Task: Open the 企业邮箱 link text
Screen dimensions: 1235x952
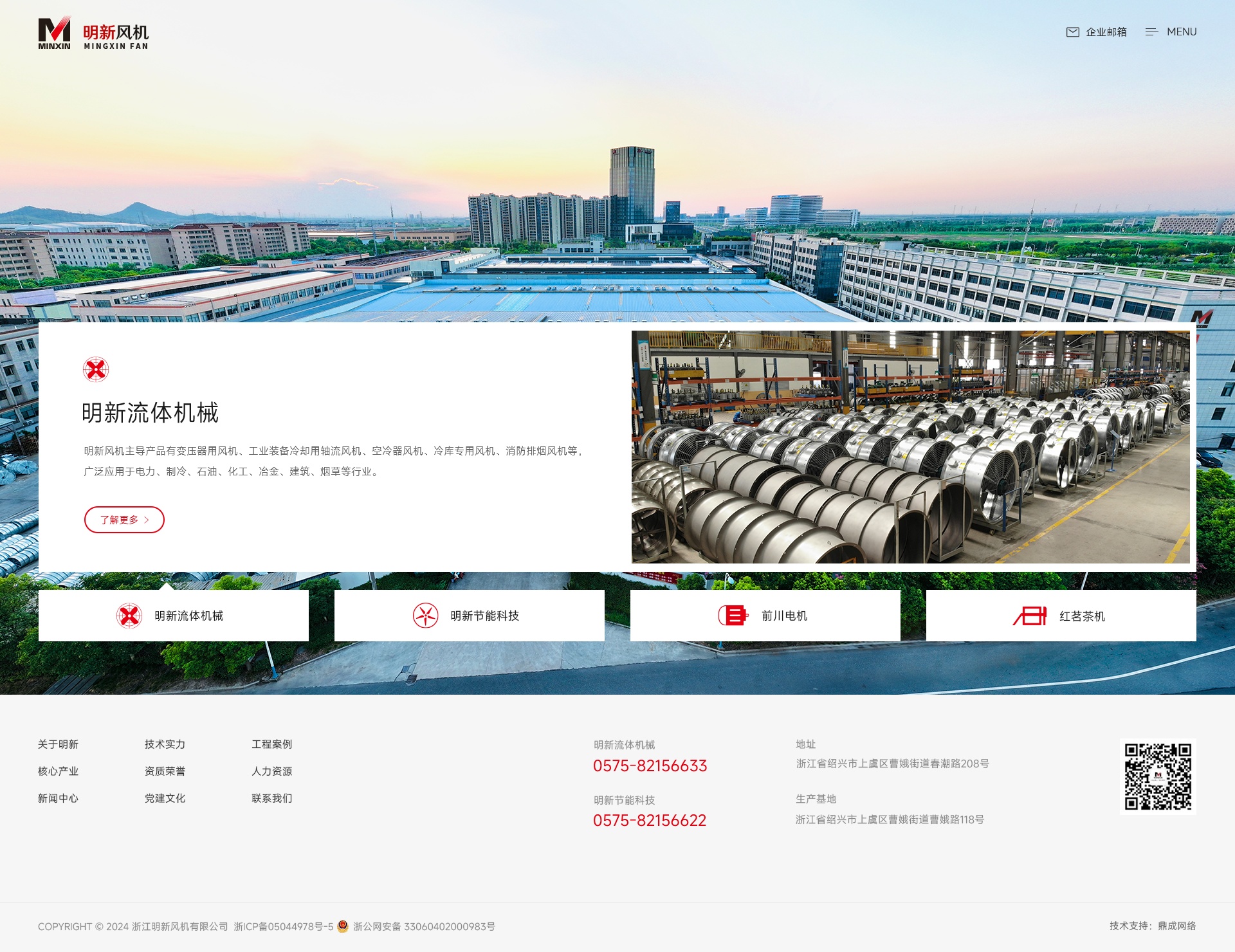Action: pos(1106,32)
